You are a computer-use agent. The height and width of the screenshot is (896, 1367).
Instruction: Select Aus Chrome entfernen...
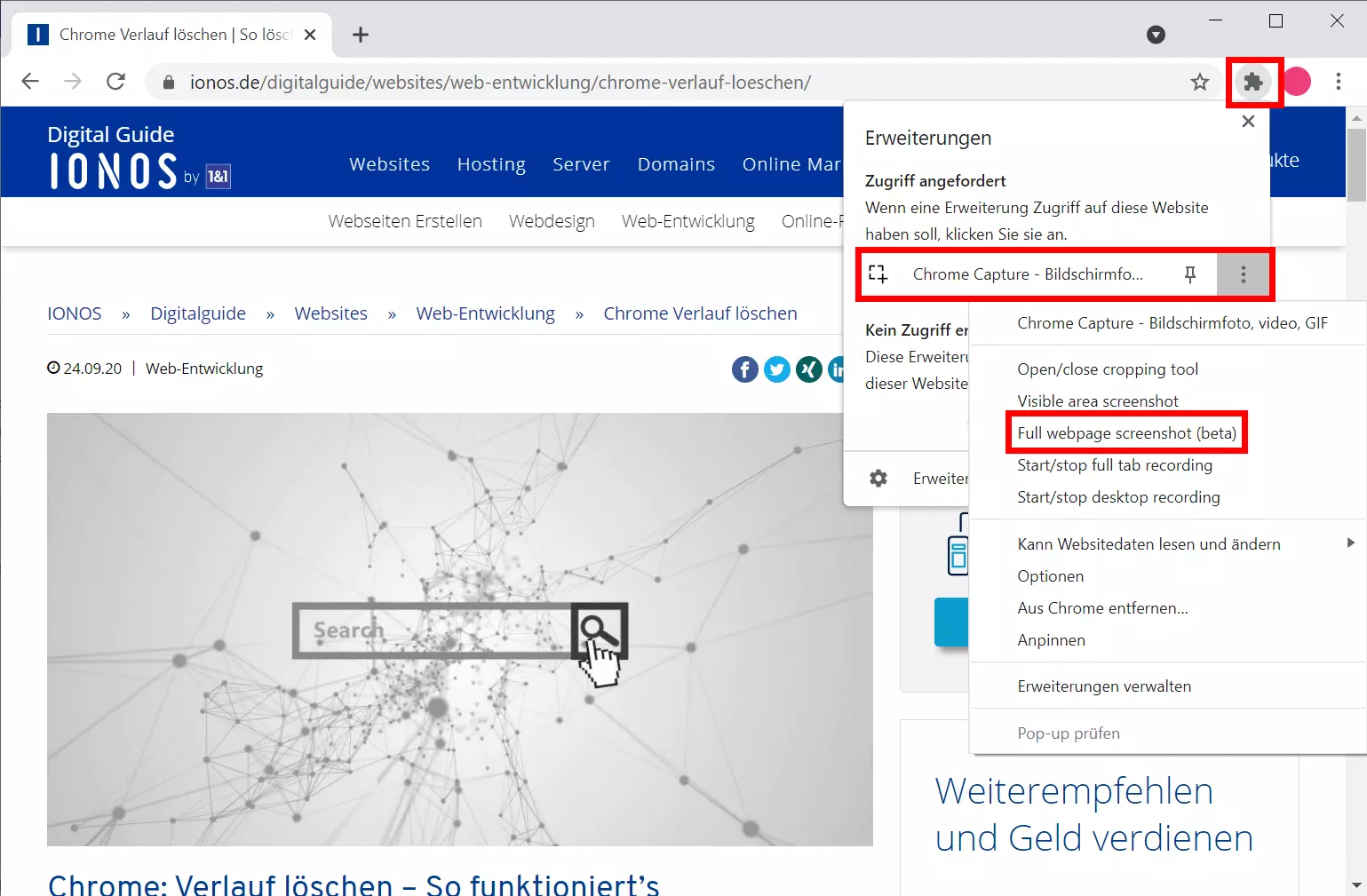[1102, 608]
